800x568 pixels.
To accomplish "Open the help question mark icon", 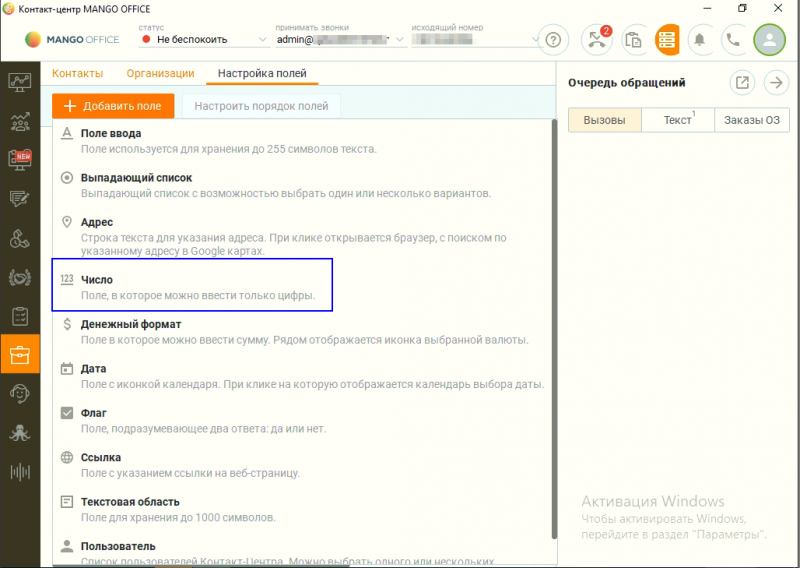I will (553, 40).
